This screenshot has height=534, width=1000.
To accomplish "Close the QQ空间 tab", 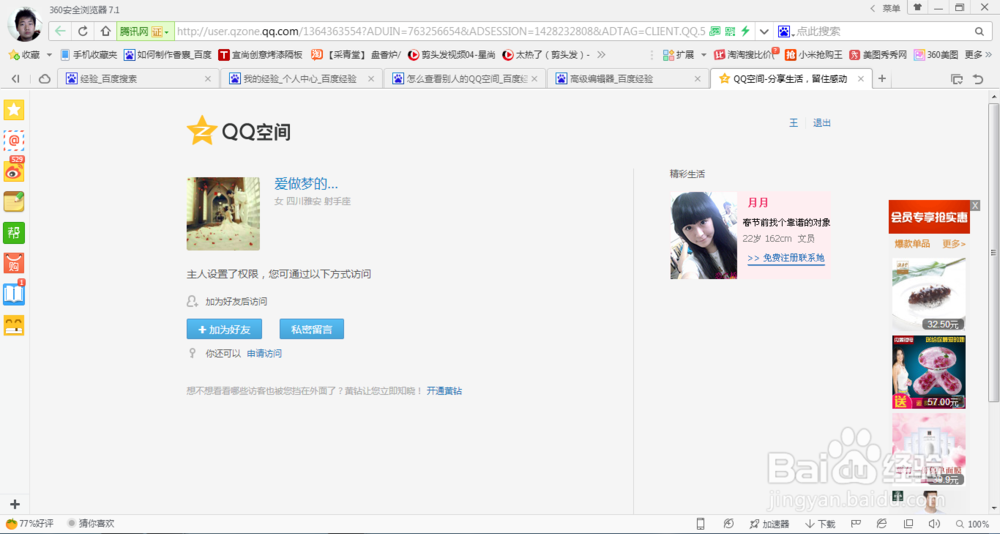I will click(x=861, y=78).
